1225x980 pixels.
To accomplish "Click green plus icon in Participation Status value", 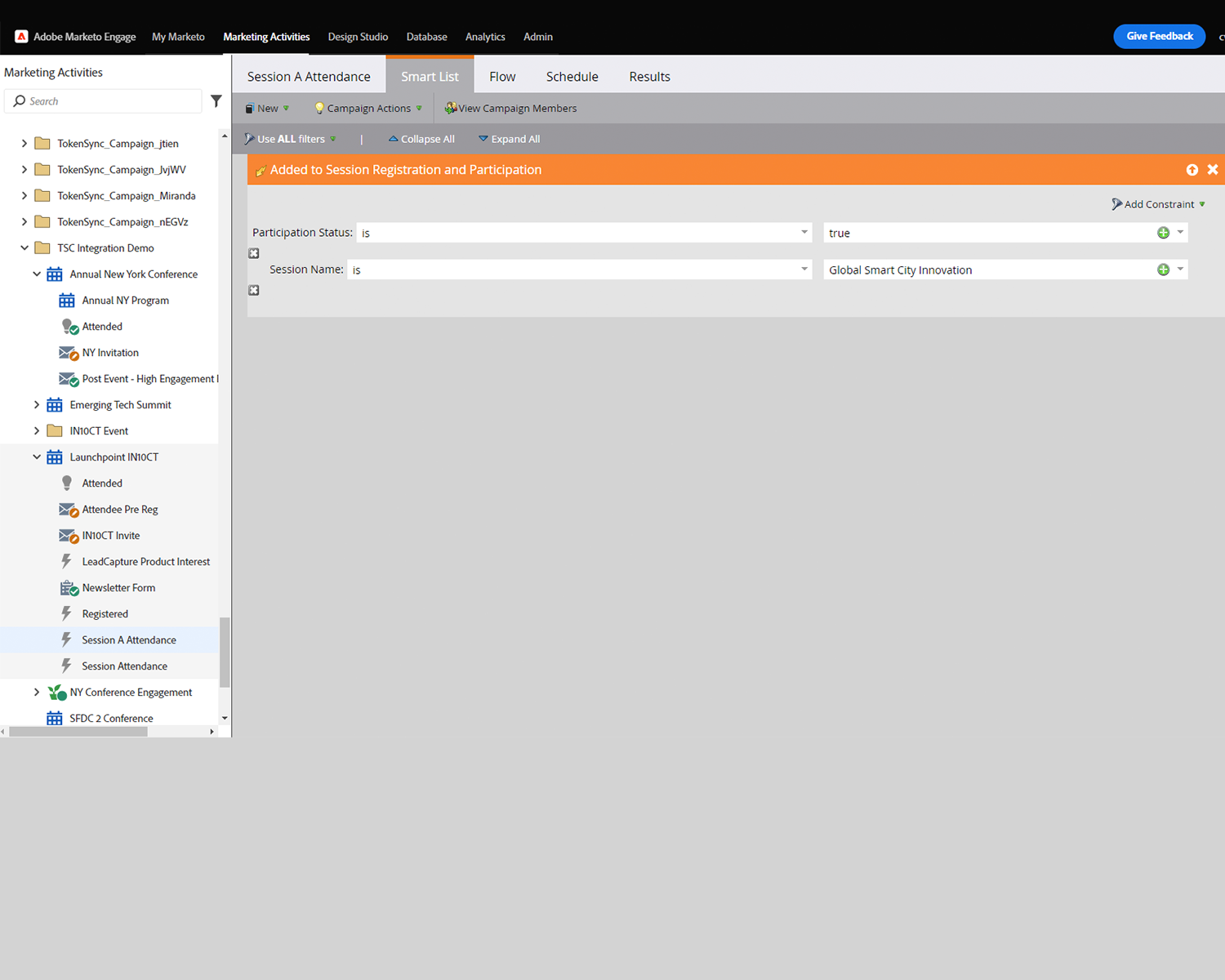I will pos(1163,234).
